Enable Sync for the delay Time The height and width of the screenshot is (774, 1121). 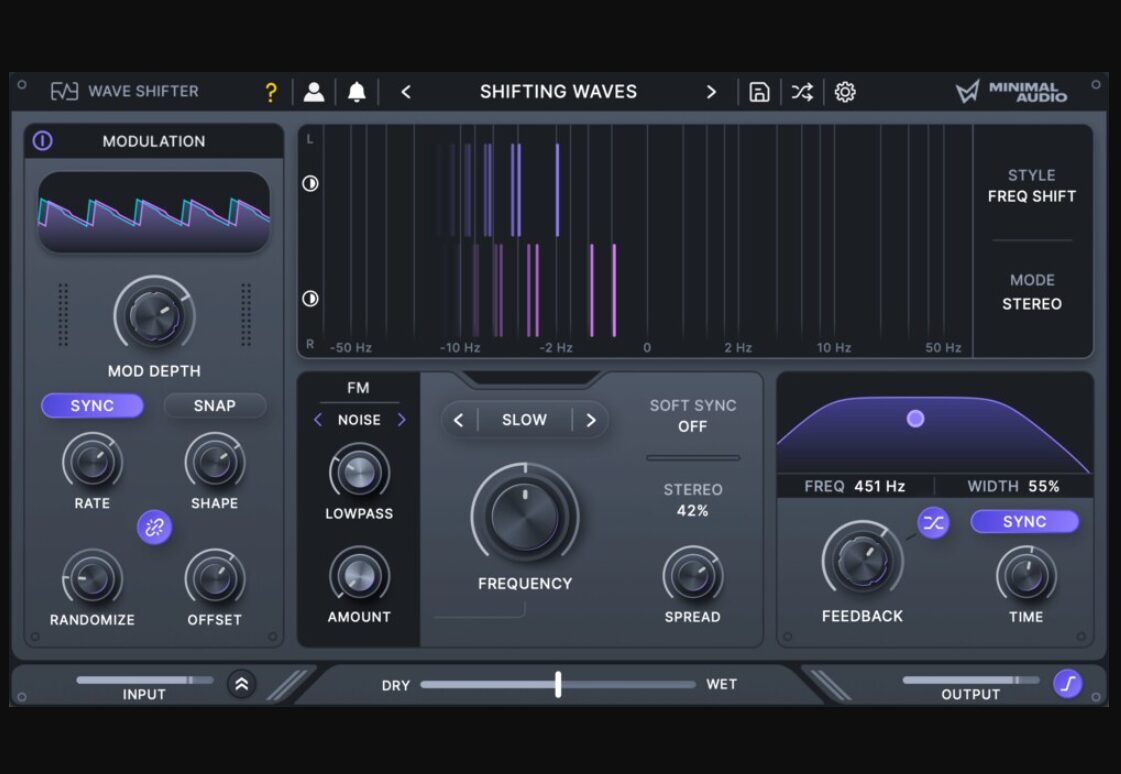(1025, 521)
